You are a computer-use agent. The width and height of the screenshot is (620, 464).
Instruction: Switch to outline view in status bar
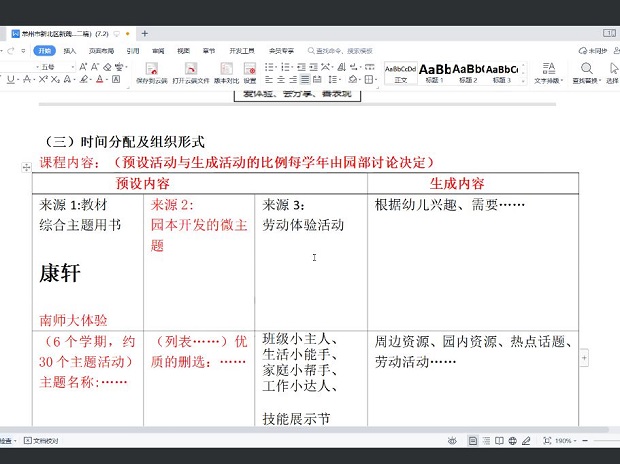coord(486,441)
